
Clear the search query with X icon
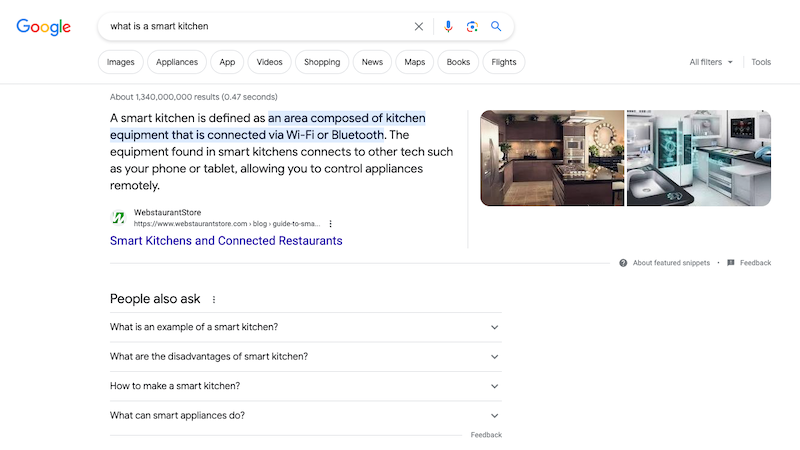pos(419,27)
